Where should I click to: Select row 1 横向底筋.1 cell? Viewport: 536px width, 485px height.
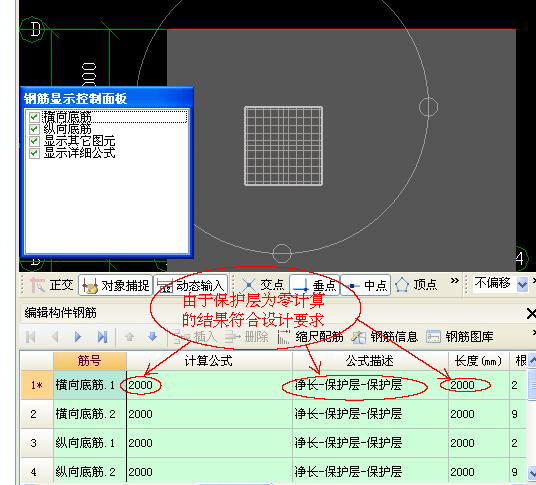coord(90,385)
